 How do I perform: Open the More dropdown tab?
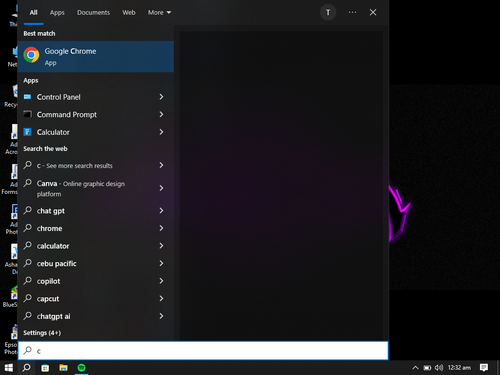coord(159,13)
